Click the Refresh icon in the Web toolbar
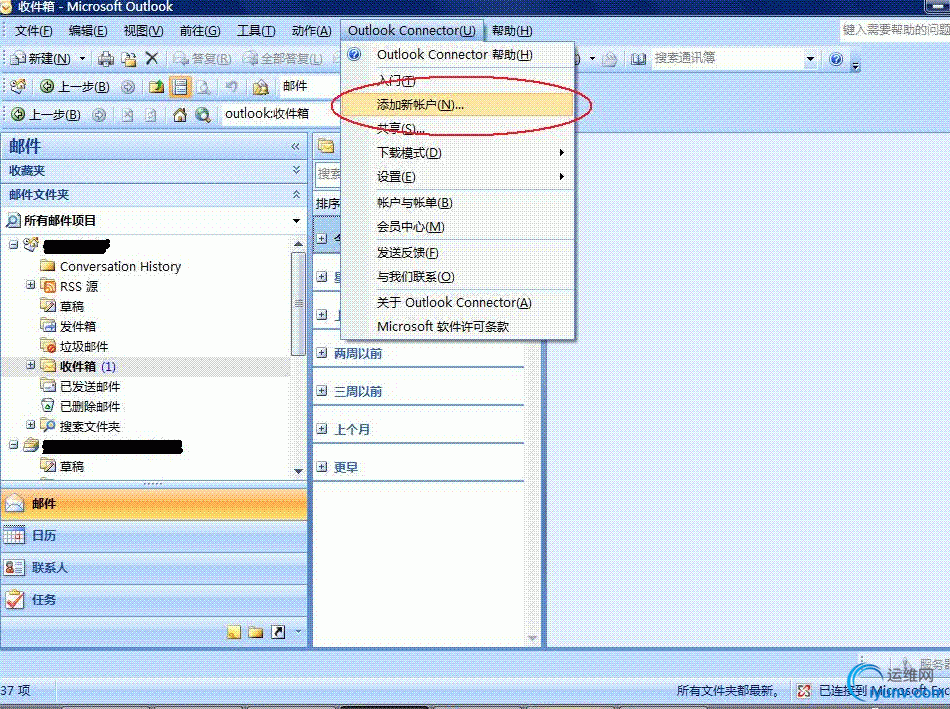 tap(151, 115)
